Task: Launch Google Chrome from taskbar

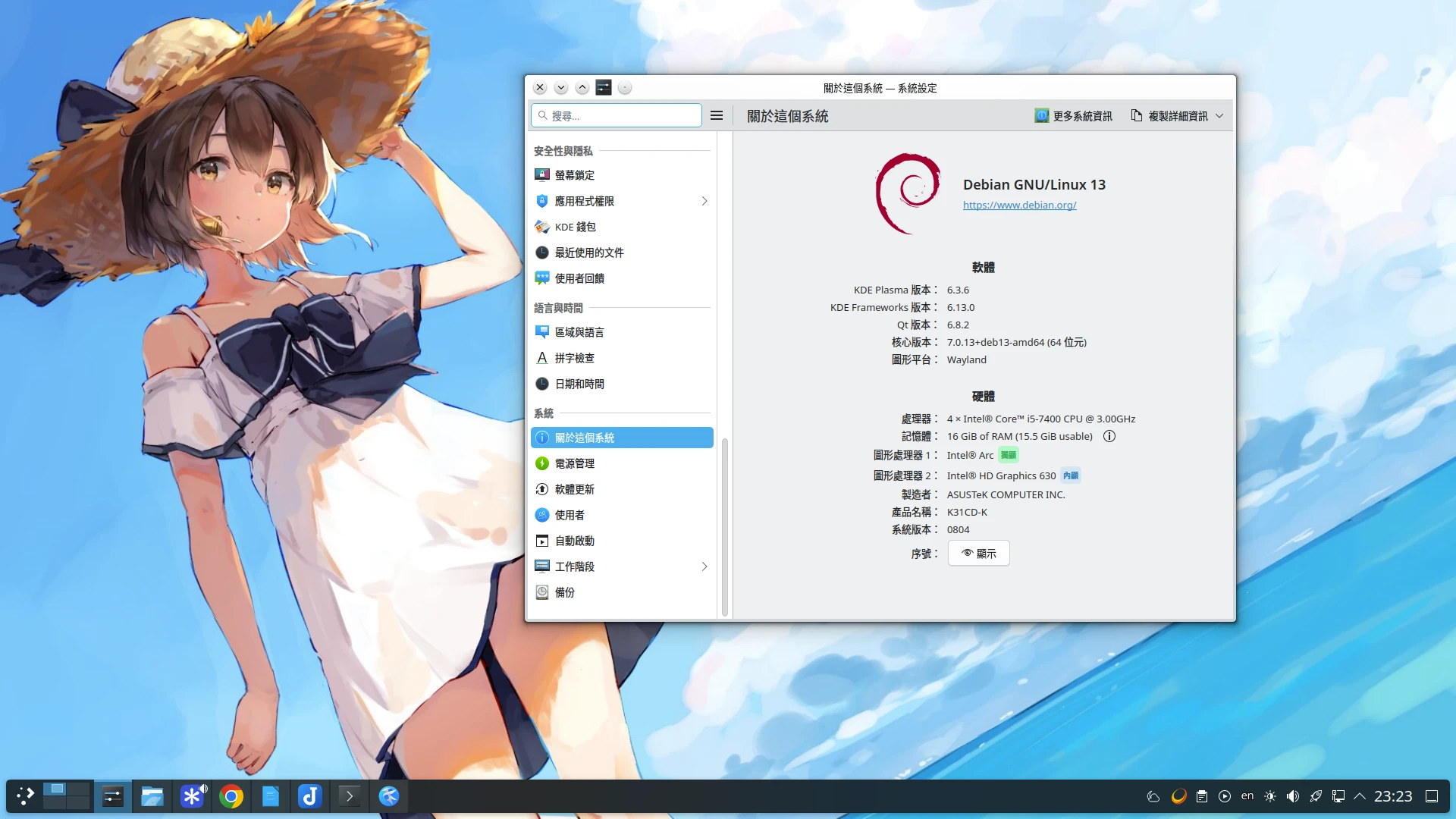Action: click(x=231, y=796)
